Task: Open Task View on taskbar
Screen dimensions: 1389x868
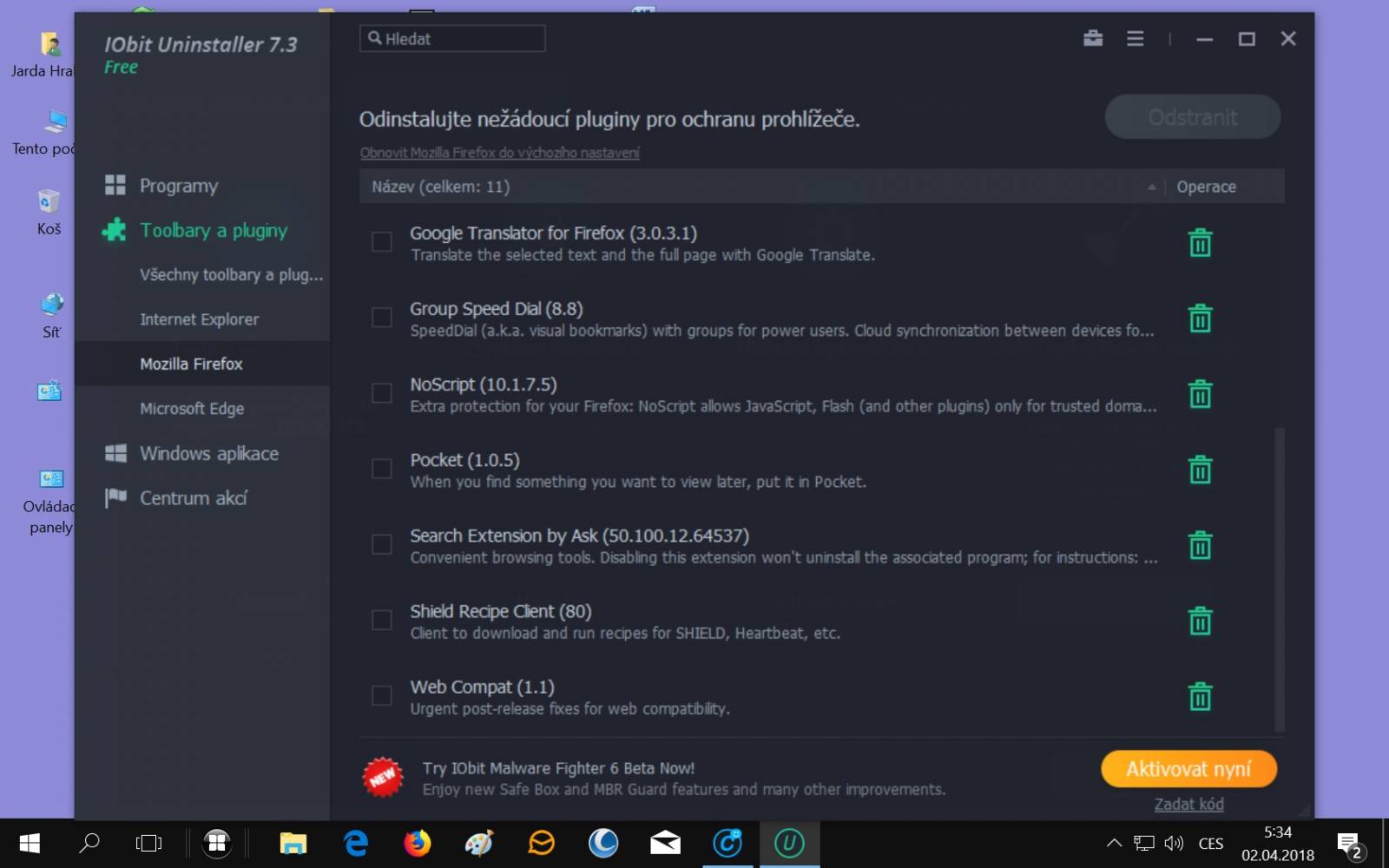Action: 149,843
